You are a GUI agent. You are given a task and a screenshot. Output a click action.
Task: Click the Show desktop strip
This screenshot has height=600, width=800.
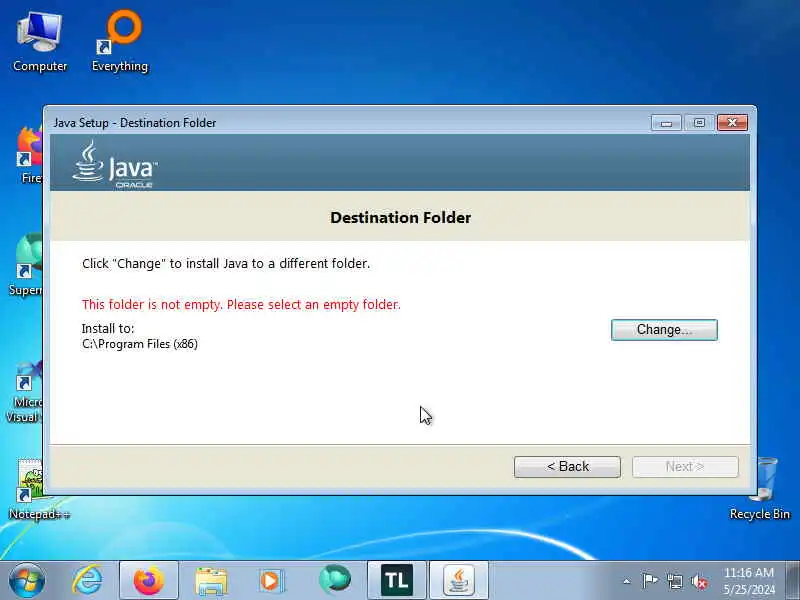(793, 580)
